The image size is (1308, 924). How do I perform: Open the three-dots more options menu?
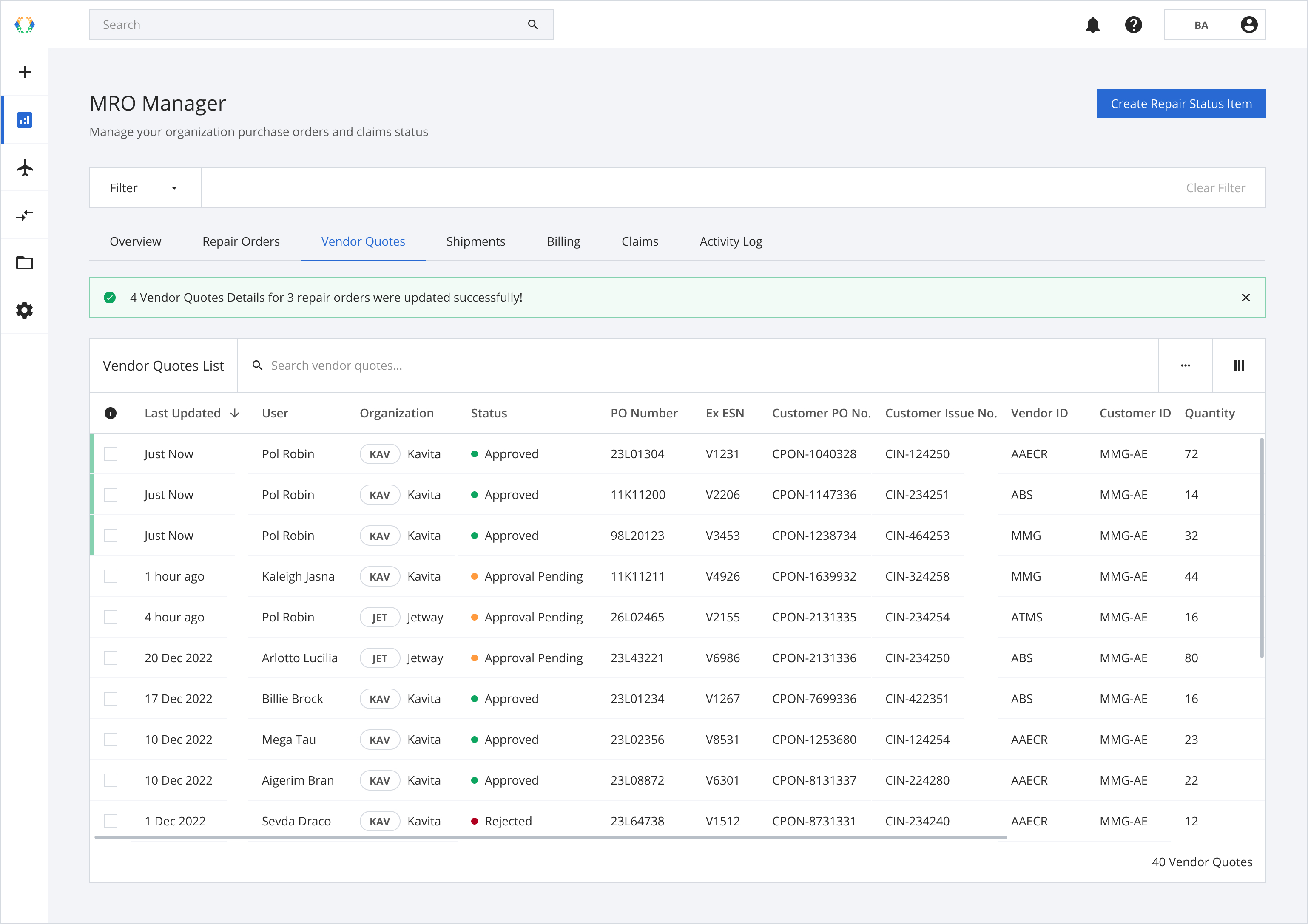click(1185, 366)
